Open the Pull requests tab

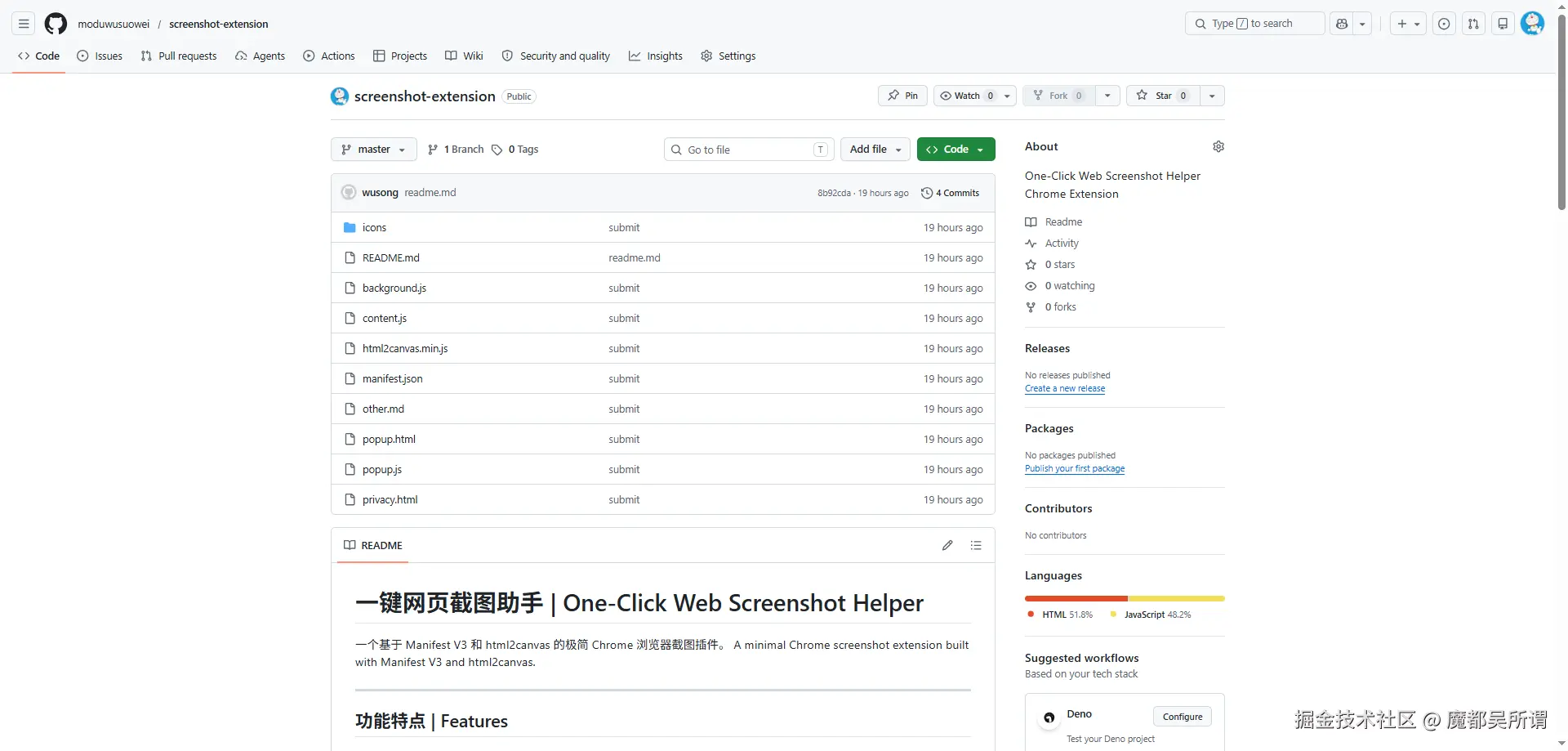(179, 56)
